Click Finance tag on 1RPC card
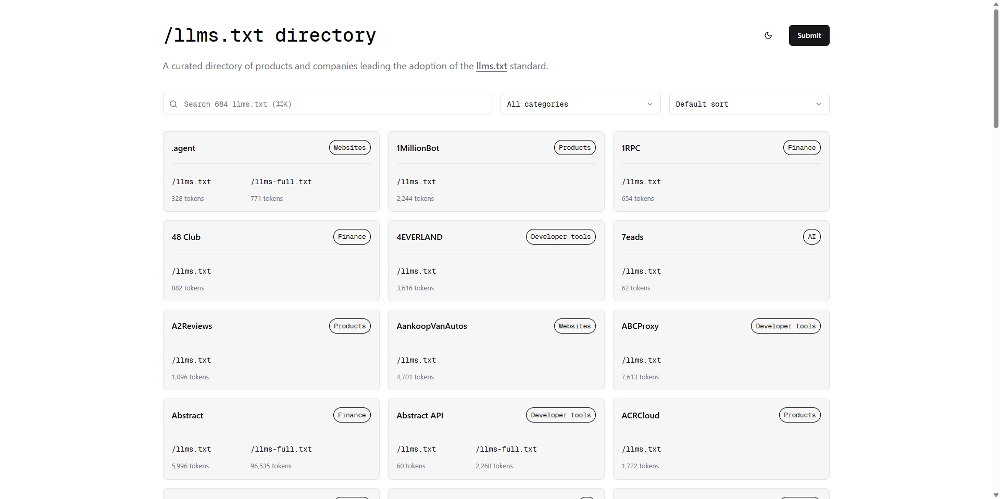 (x=802, y=147)
